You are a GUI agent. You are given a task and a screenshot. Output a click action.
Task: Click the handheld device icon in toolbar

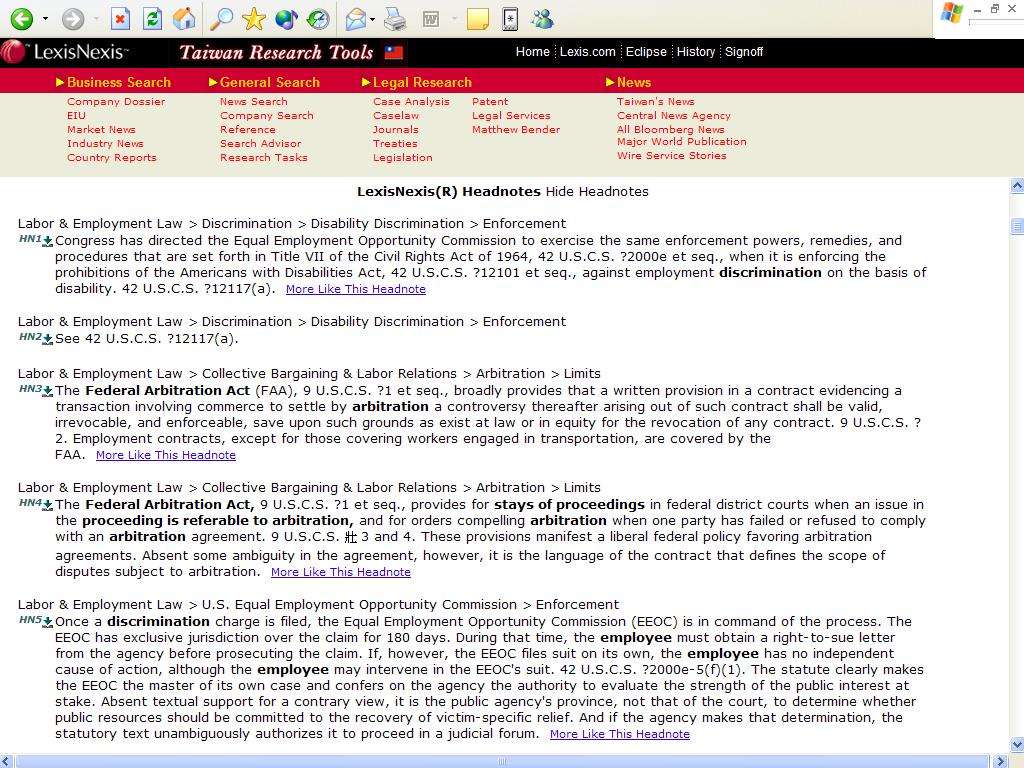[x=510, y=19]
